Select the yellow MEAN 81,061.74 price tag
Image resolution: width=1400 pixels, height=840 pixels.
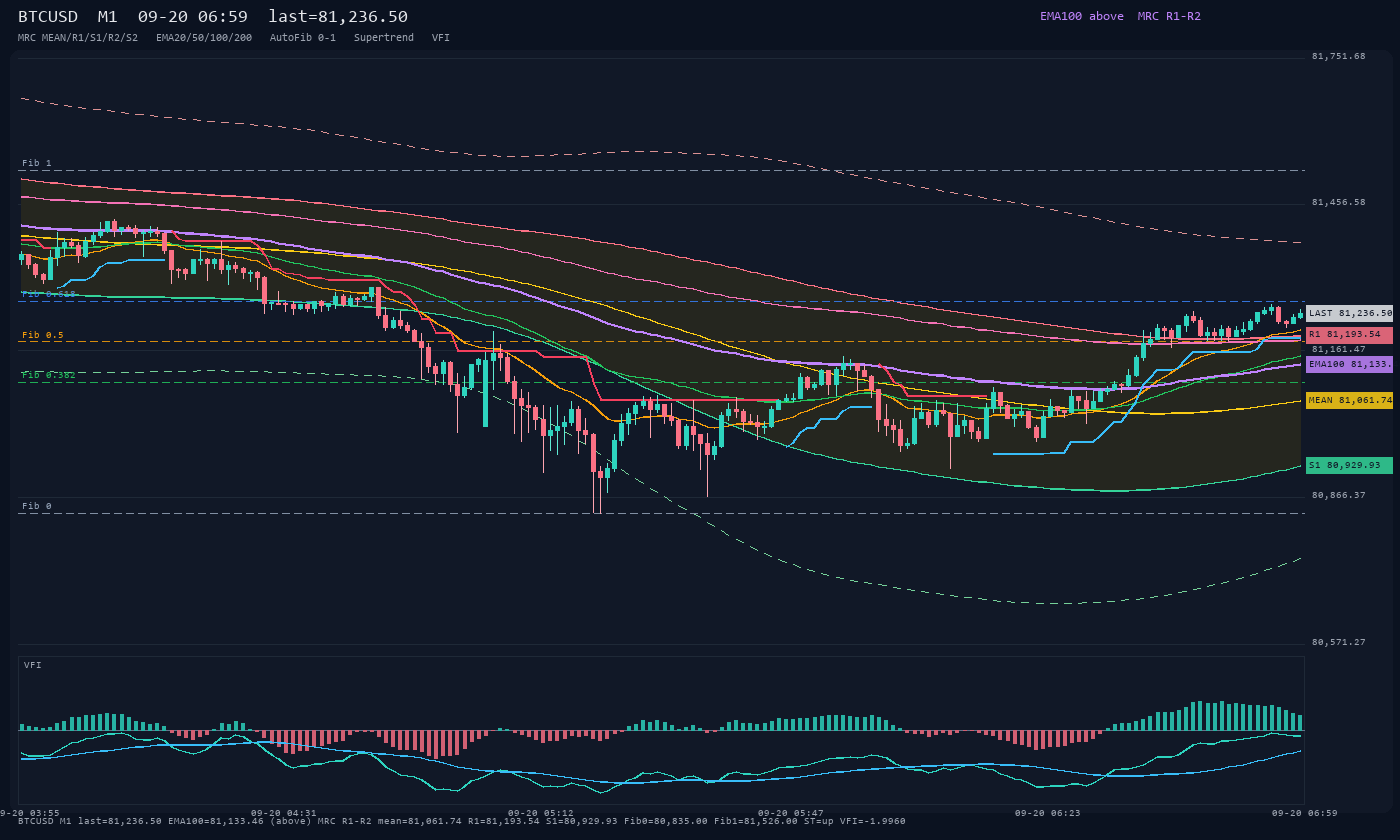click(x=1349, y=400)
